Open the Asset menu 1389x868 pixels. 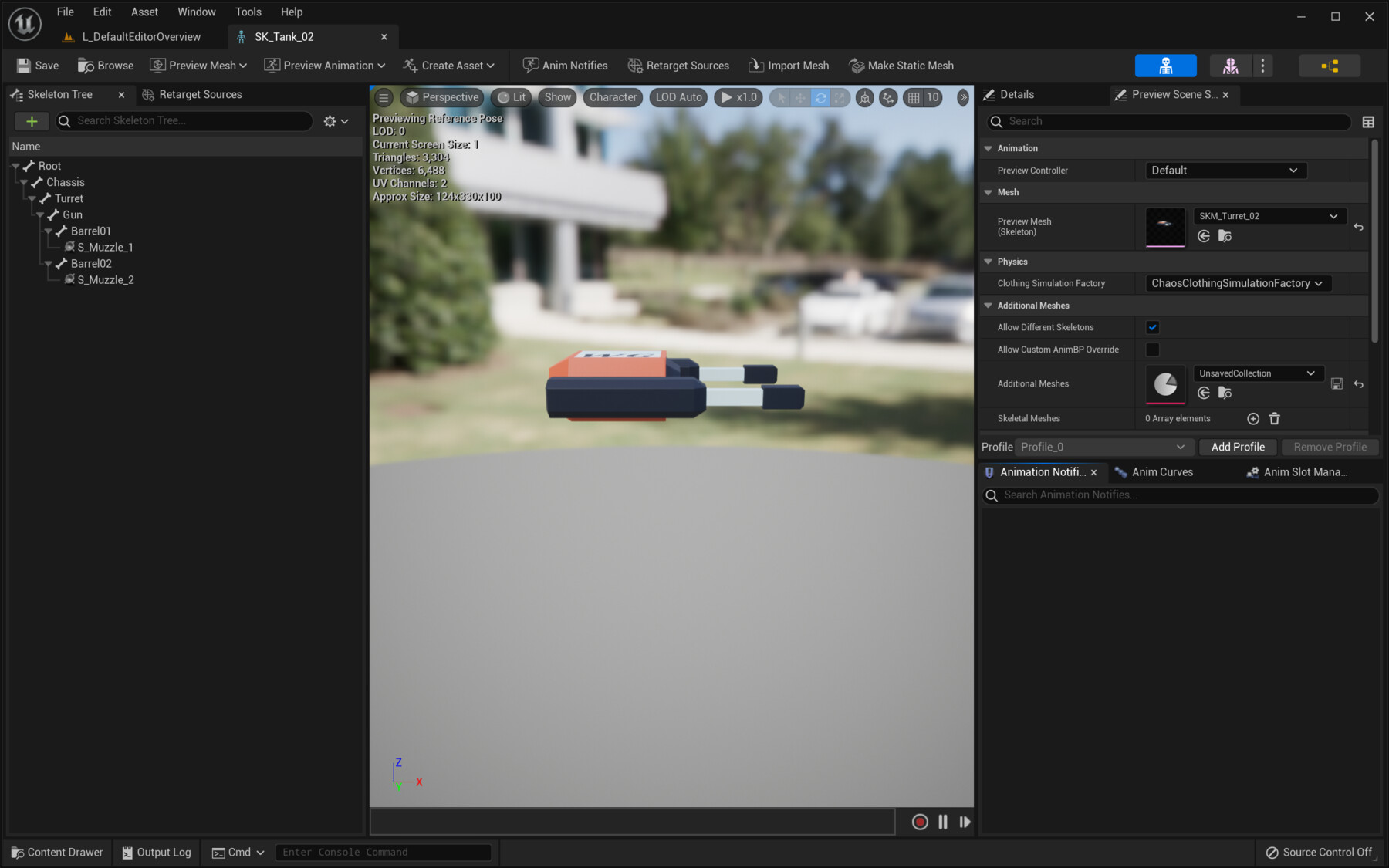144,12
